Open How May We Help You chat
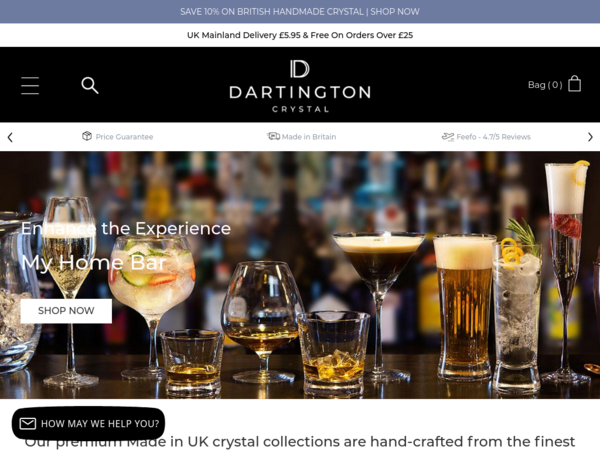The width and height of the screenshot is (600, 450). coord(88,423)
